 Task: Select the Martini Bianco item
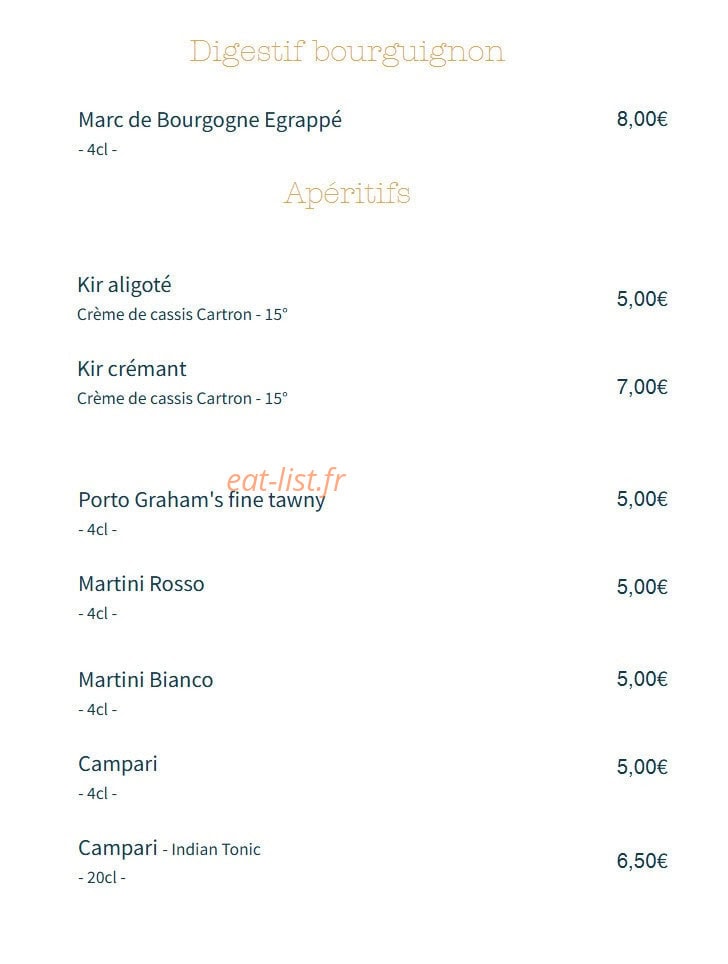[146, 680]
